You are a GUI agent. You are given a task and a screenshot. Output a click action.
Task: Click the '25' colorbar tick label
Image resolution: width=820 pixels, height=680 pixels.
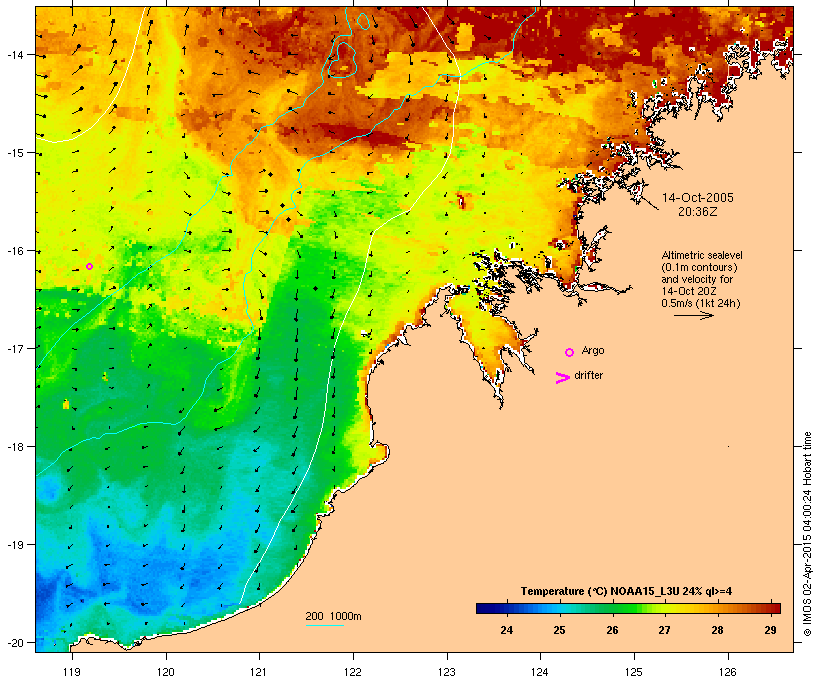coord(559,630)
